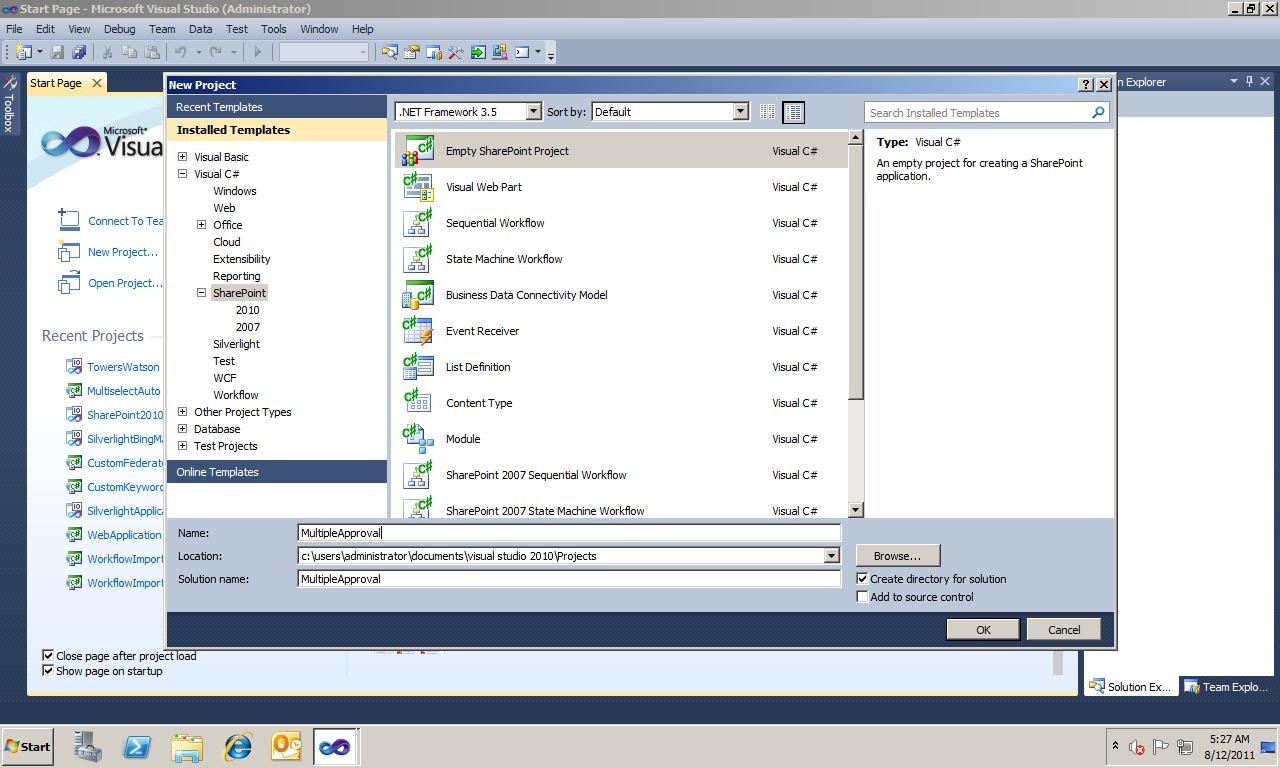The width and height of the screenshot is (1280, 768).
Task: Switch to the Solution Explorer bottom tab
Action: [x=1131, y=687]
